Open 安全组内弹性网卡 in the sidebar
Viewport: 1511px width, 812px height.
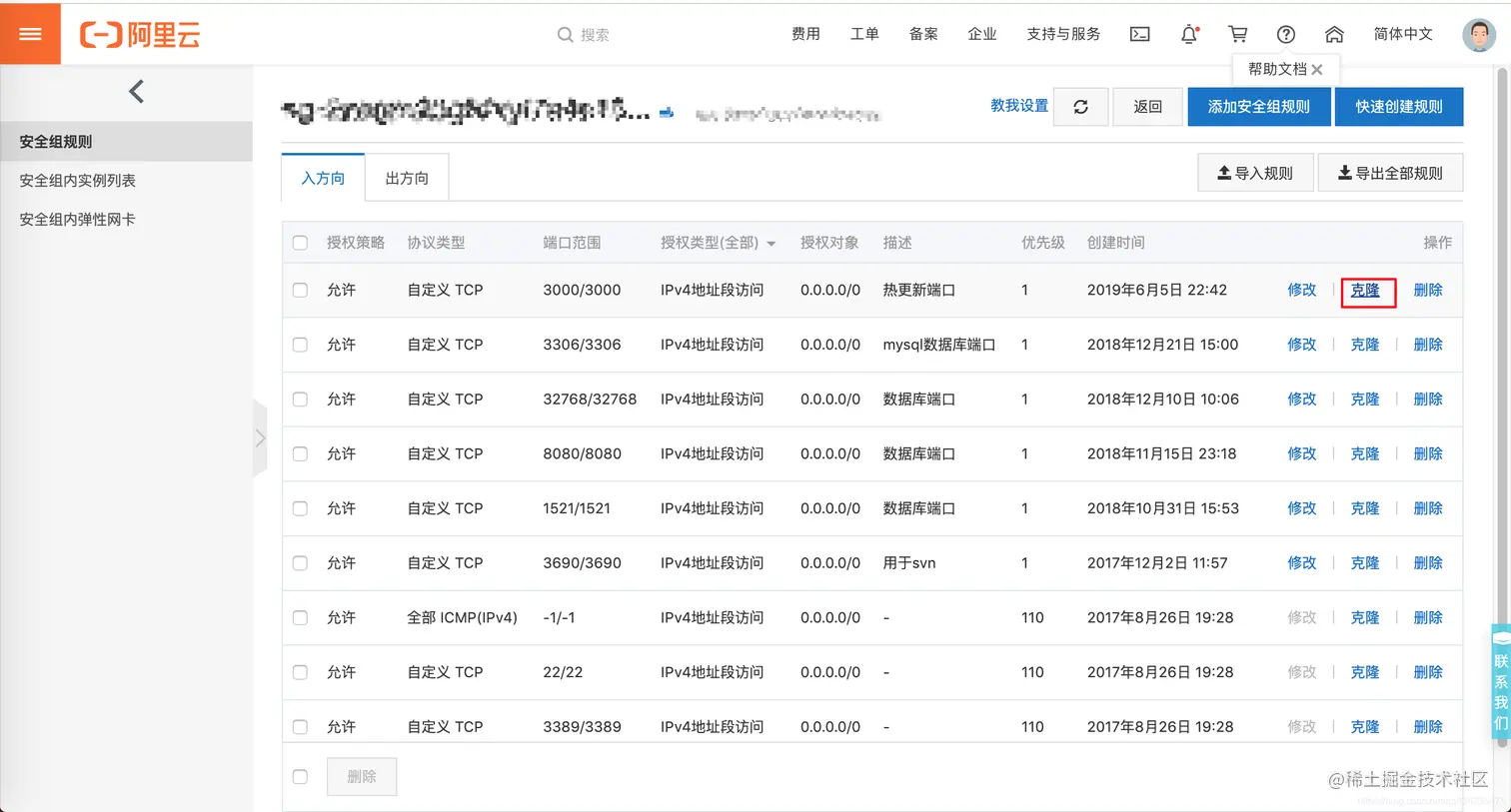point(78,220)
